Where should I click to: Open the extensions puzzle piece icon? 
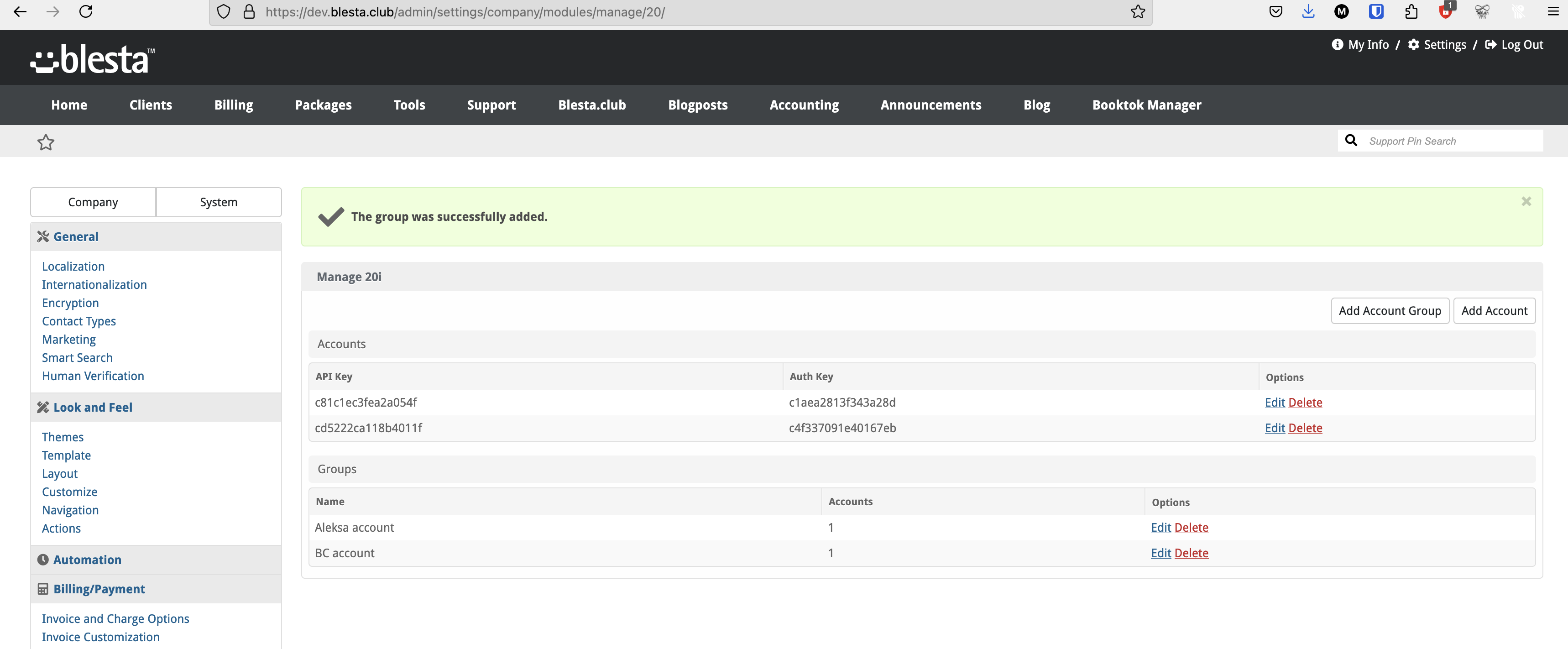[1411, 11]
